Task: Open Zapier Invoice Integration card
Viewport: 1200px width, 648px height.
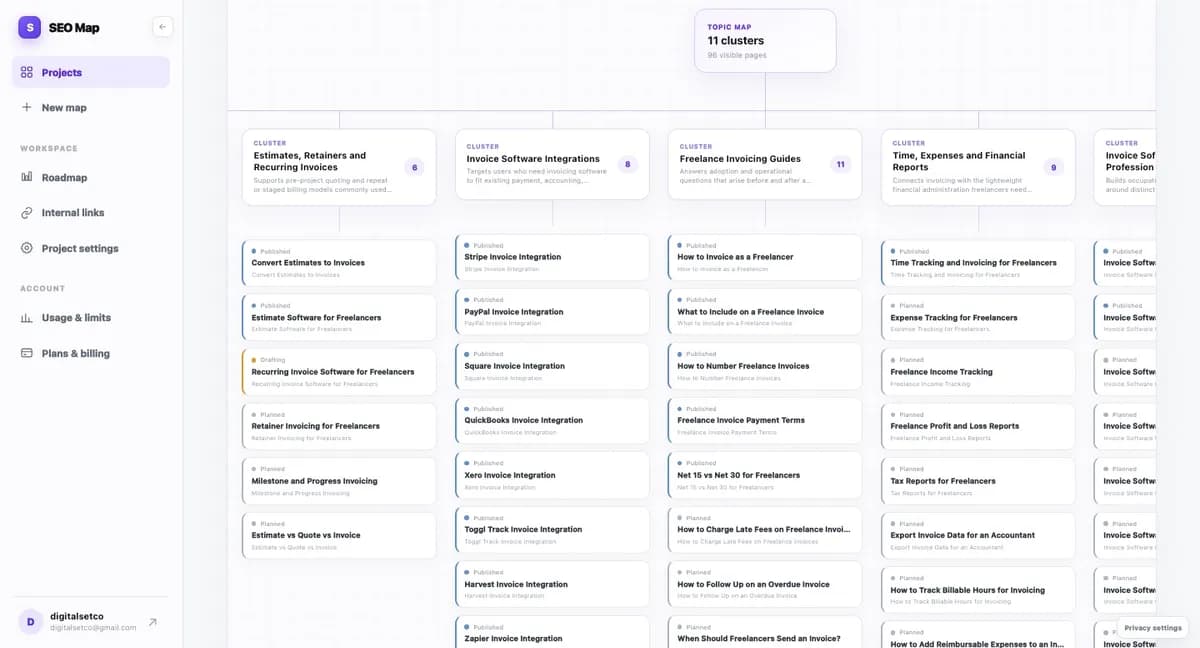Action: [x=552, y=632]
